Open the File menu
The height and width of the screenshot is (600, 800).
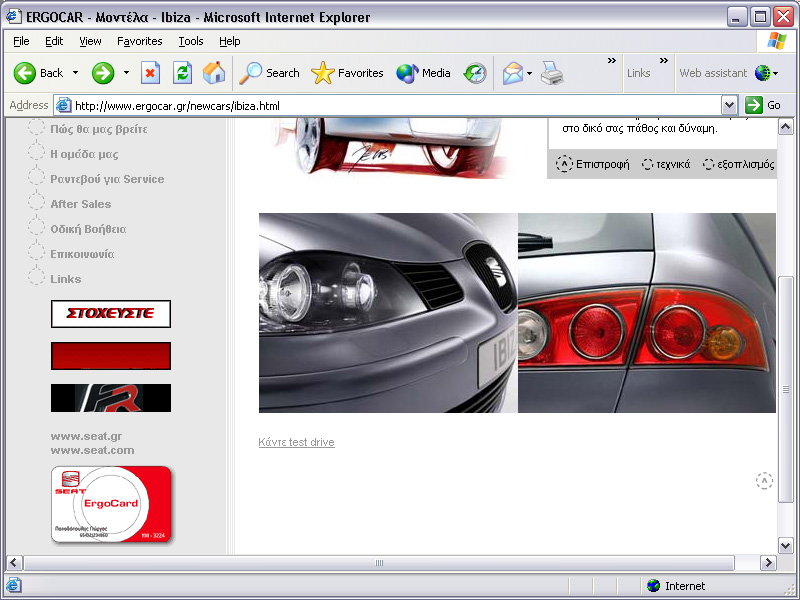pyautogui.click(x=21, y=41)
